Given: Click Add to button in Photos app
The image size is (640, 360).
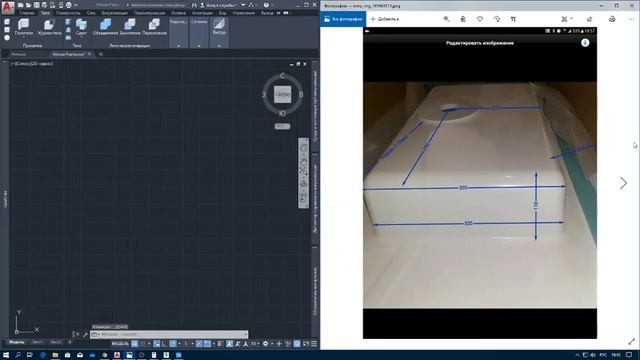Looking at the screenshot, I should click(x=384, y=19).
